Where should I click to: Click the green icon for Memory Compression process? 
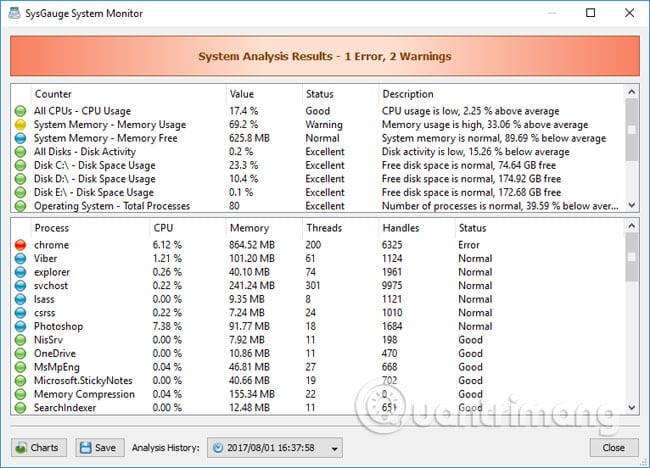20,394
